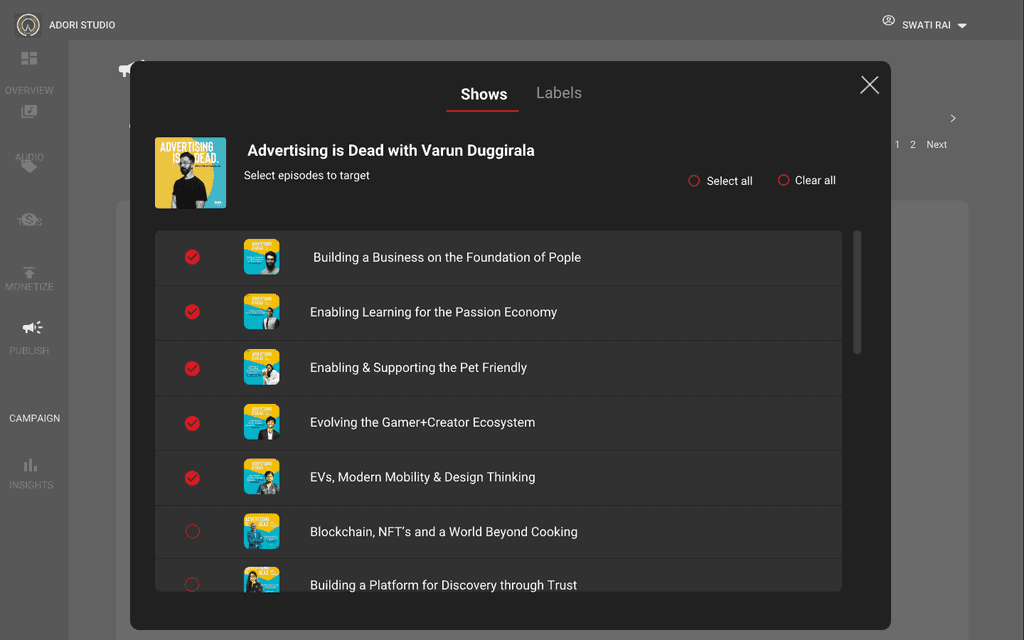Open the Insights bar chart icon
The height and width of the screenshot is (640, 1024).
[30, 465]
